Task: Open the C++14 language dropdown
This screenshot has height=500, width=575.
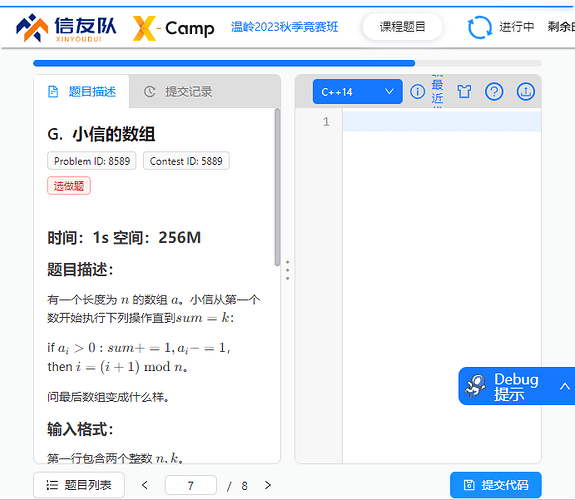Action: 358,92
